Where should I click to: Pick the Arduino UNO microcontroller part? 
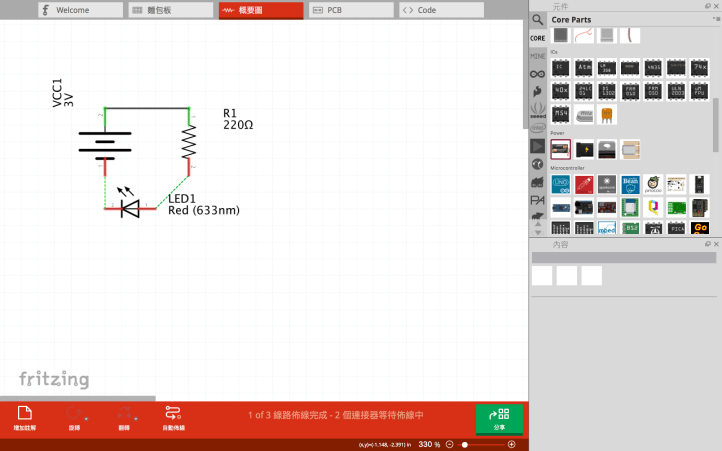561,185
